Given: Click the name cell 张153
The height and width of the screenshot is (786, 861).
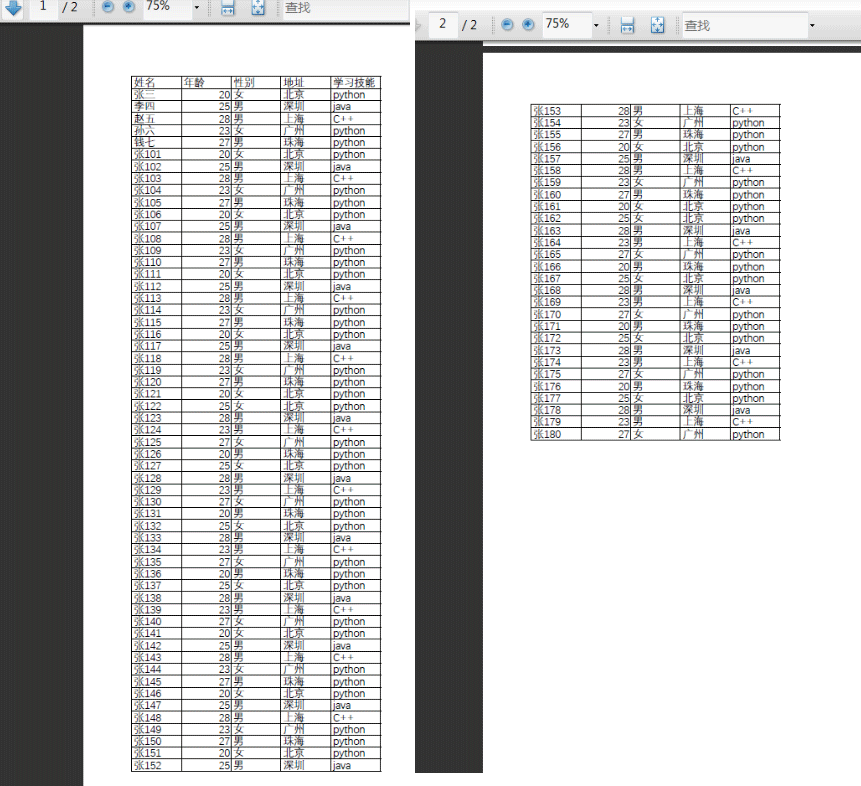Looking at the screenshot, I should pyautogui.click(x=556, y=111).
